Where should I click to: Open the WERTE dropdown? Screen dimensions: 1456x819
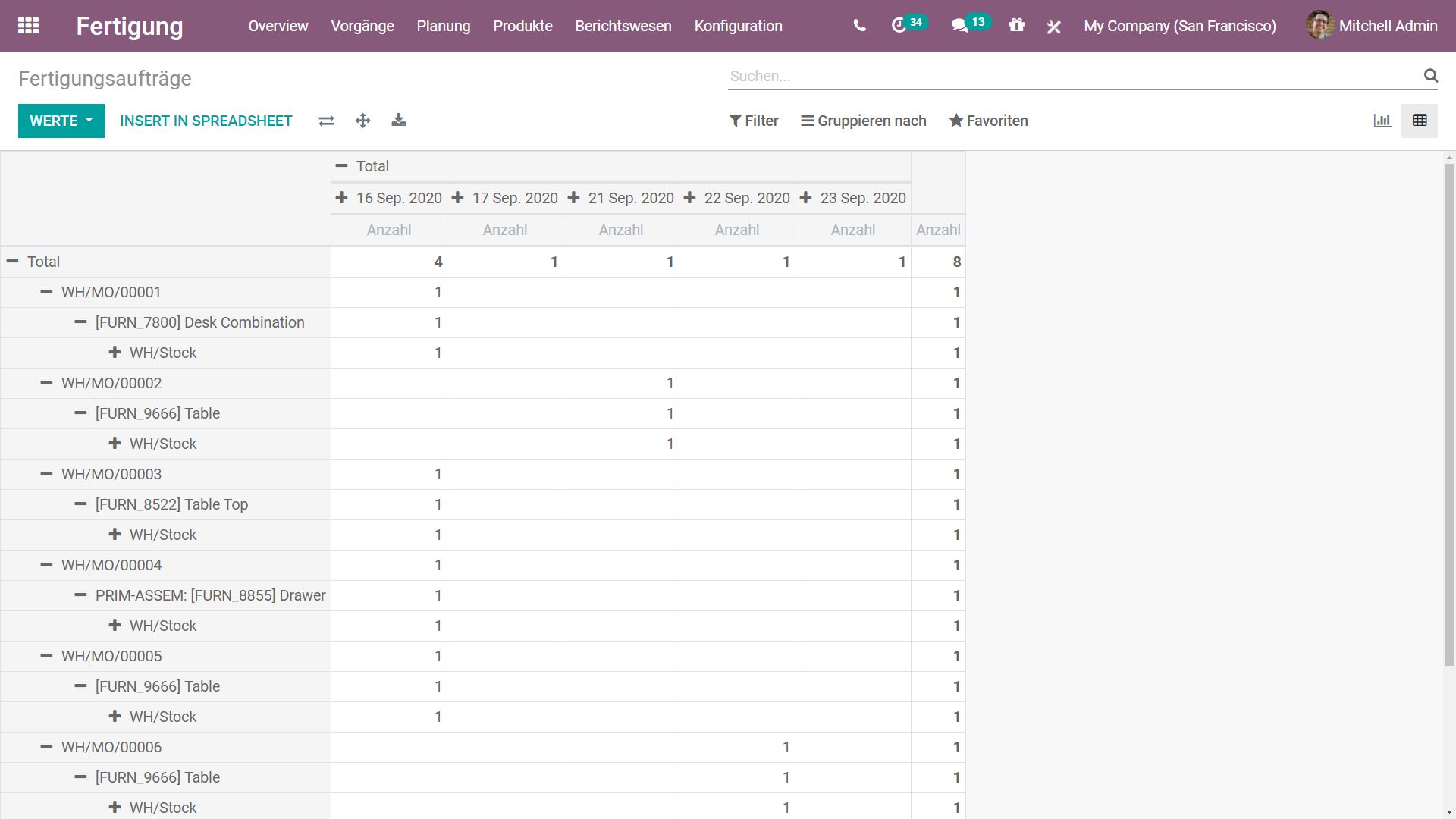point(61,121)
